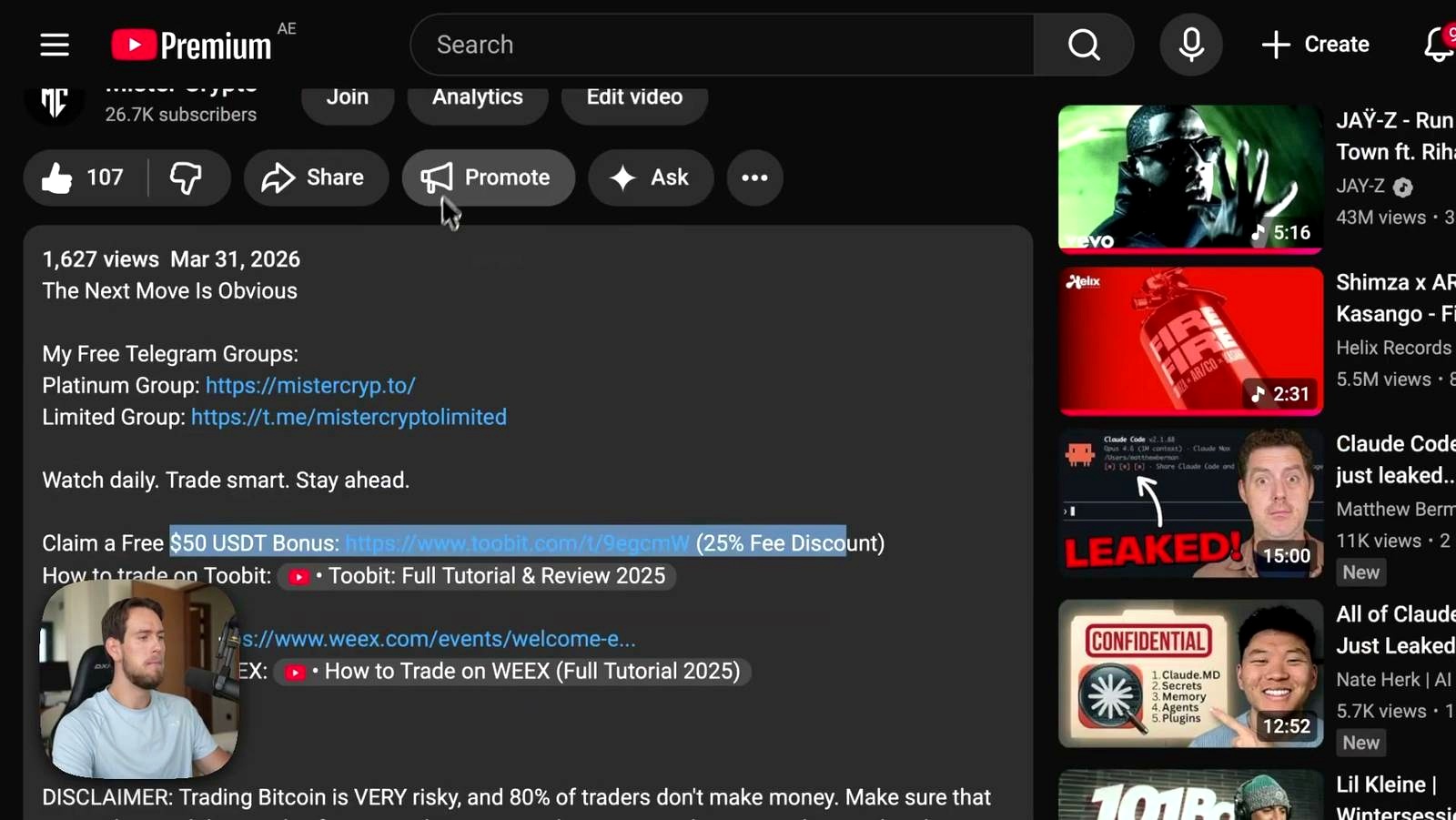Start voice search with microphone
This screenshot has height=820, width=1456.
coord(1191,45)
